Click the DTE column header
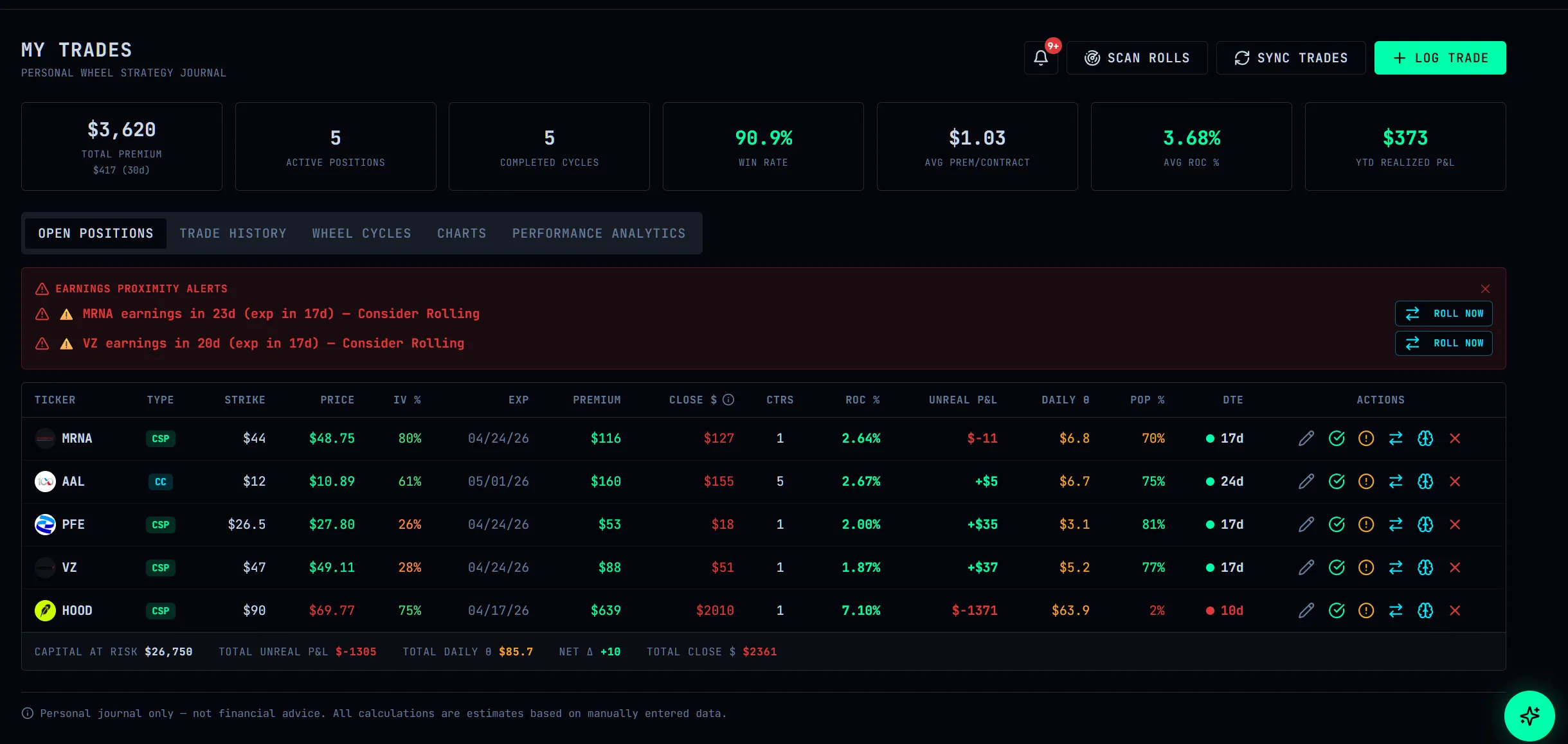The width and height of the screenshot is (1568, 744). click(1232, 400)
